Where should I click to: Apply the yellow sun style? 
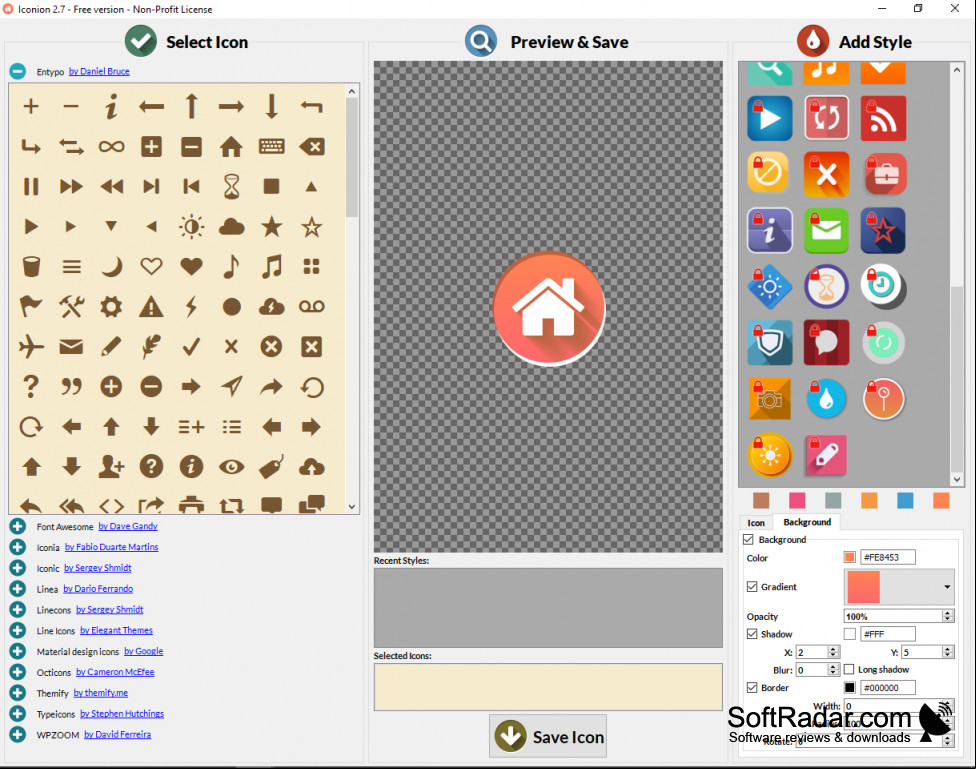tap(770, 455)
